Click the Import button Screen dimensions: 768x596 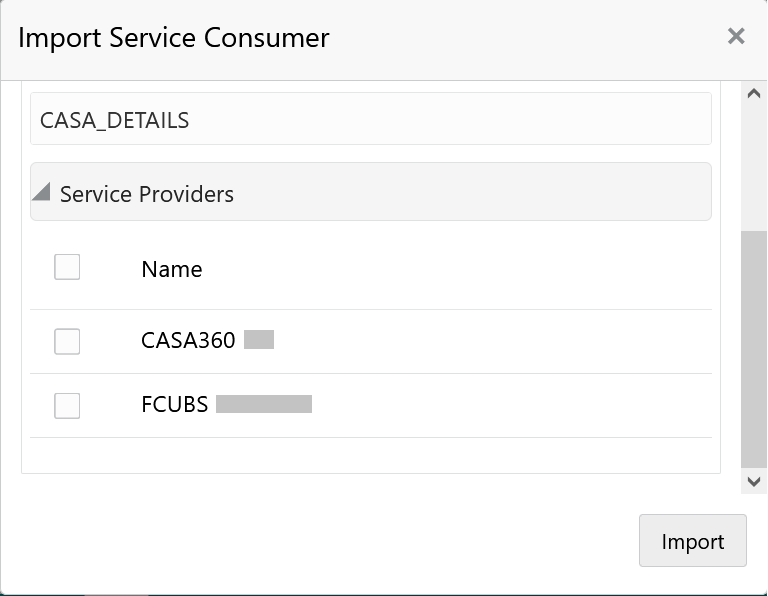(692, 541)
